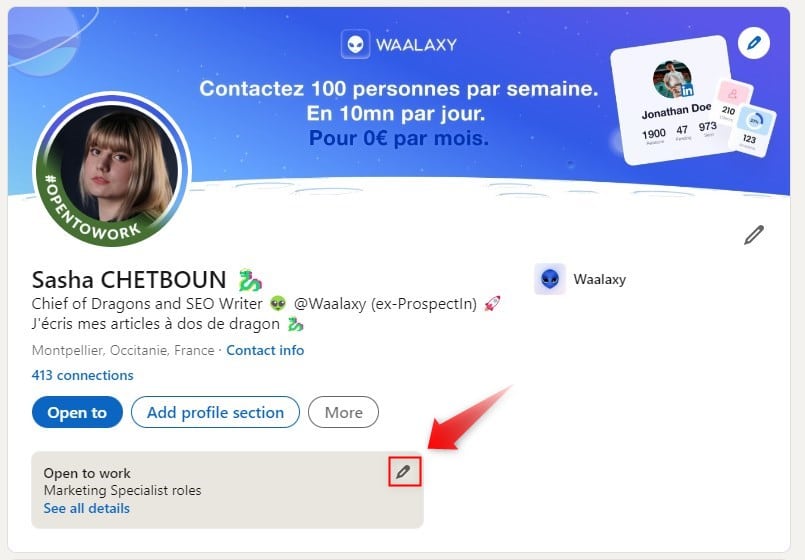Open the Contact info link
805x560 pixels.
(x=265, y=351)
